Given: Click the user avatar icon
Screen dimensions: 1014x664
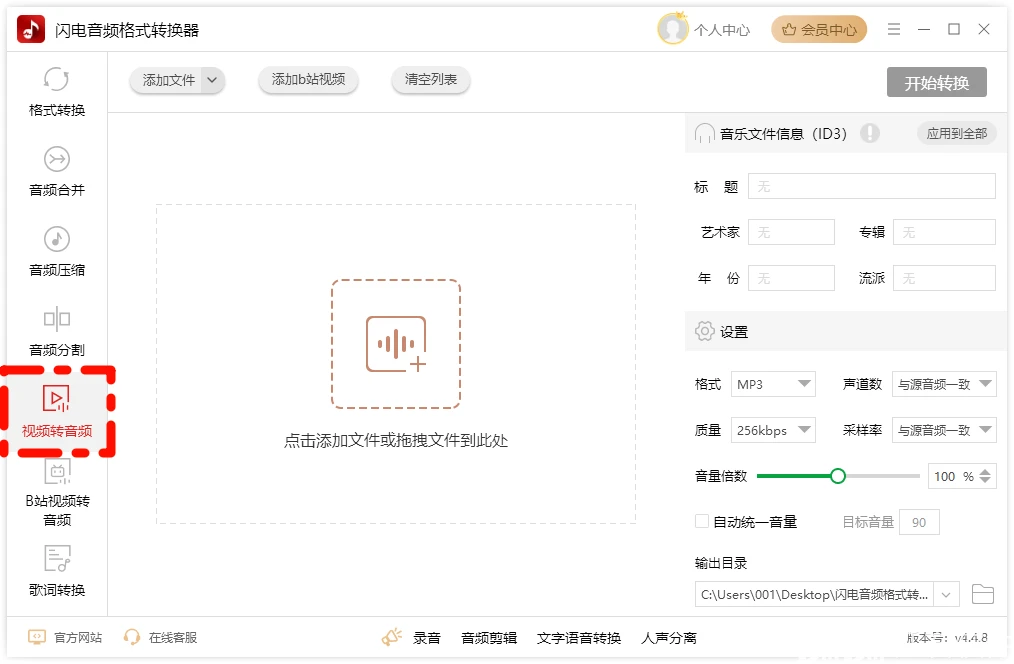Looking at the screenshot, I should click(673, 29).
